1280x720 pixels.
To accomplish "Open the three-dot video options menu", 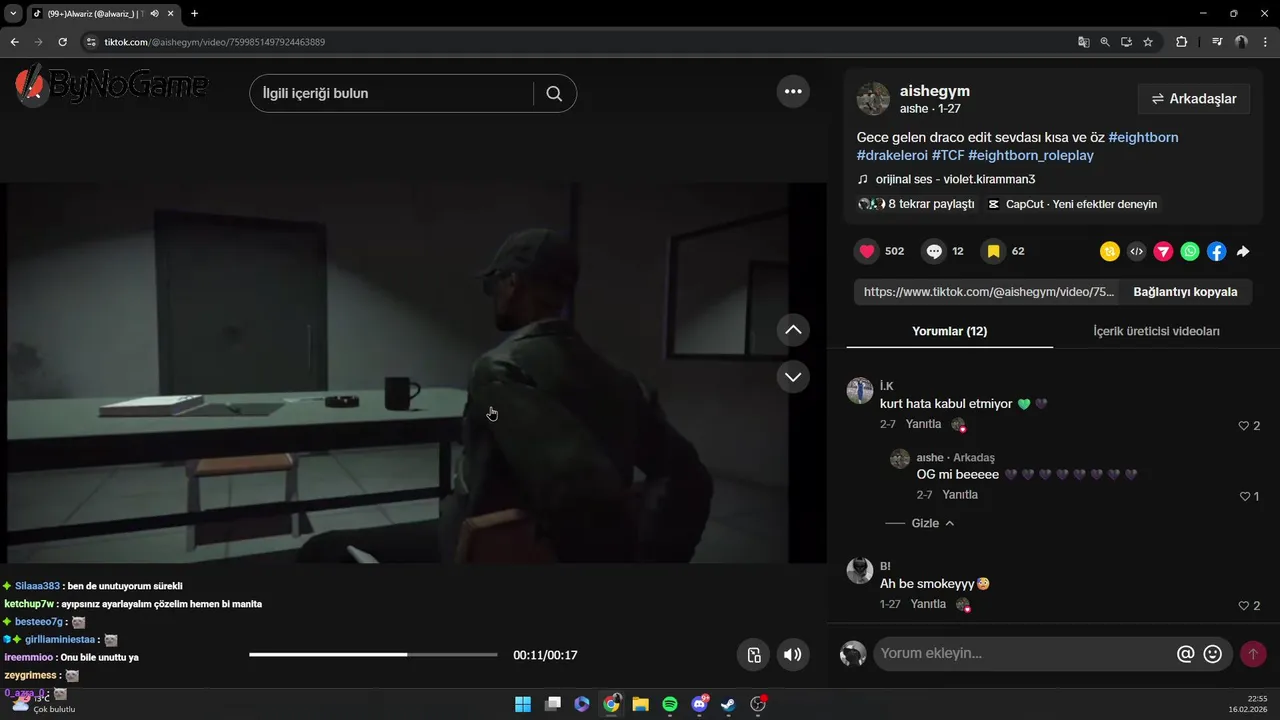I will pyautogui.click(x=793, y=92).
